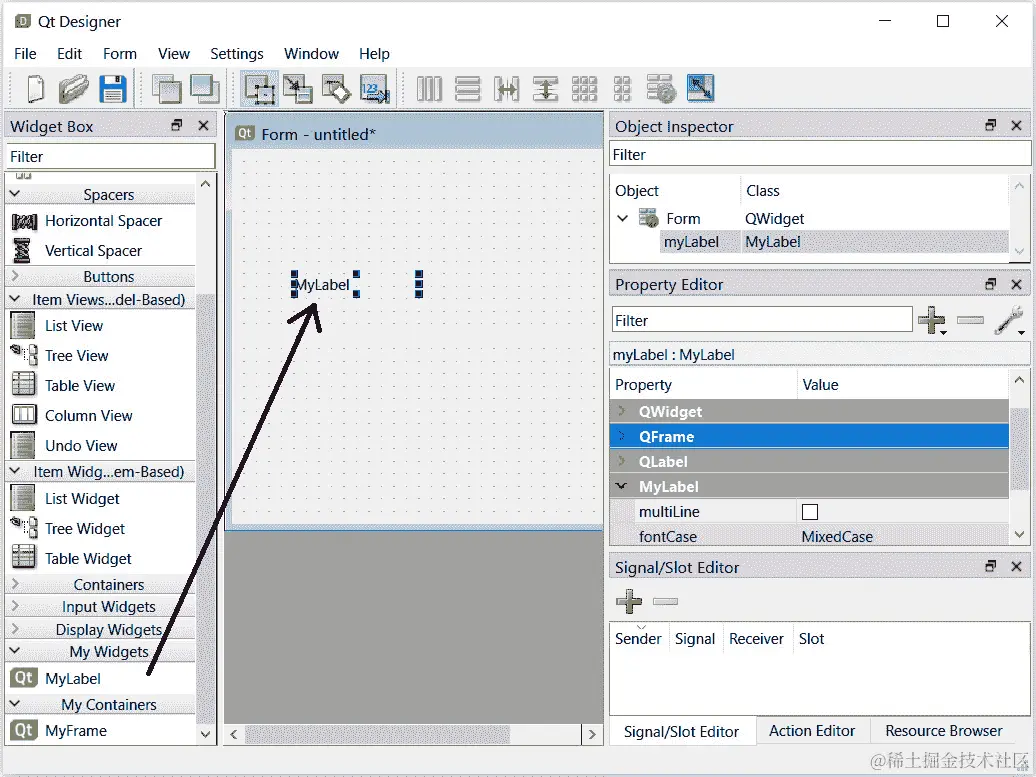This screenshot has height=777, width=1036.
Task: Open the Edit menu
Action: 69,54
